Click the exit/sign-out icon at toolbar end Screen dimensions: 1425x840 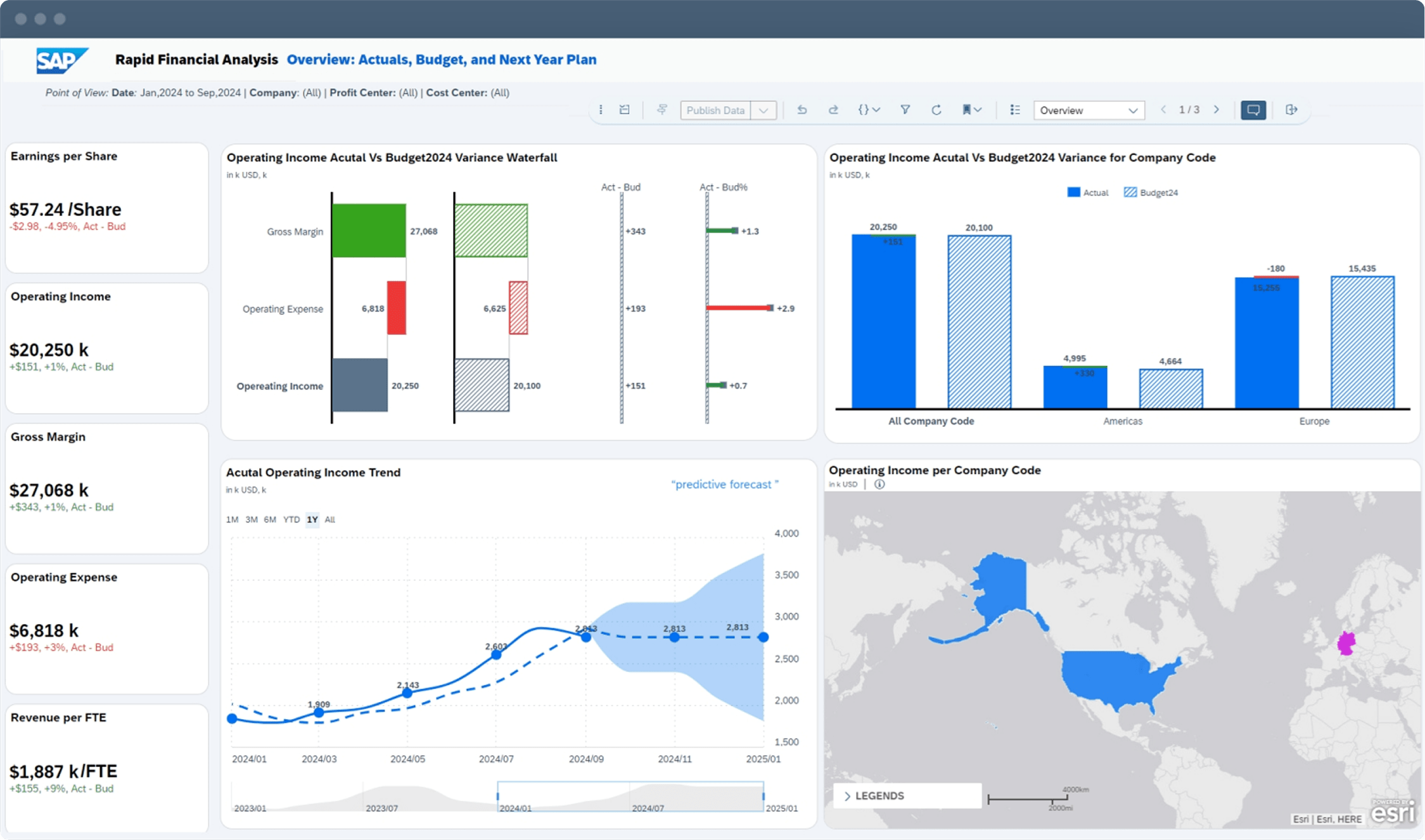coord(1291,110)
